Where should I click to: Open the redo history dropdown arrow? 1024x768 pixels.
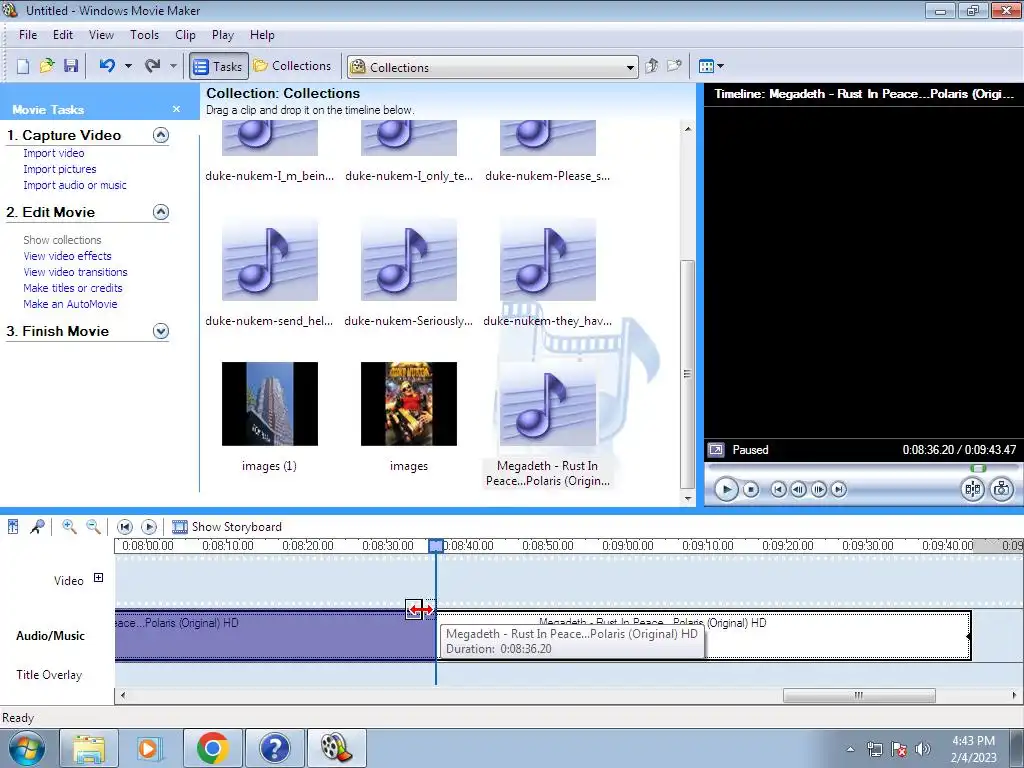[x=173, y=66]
